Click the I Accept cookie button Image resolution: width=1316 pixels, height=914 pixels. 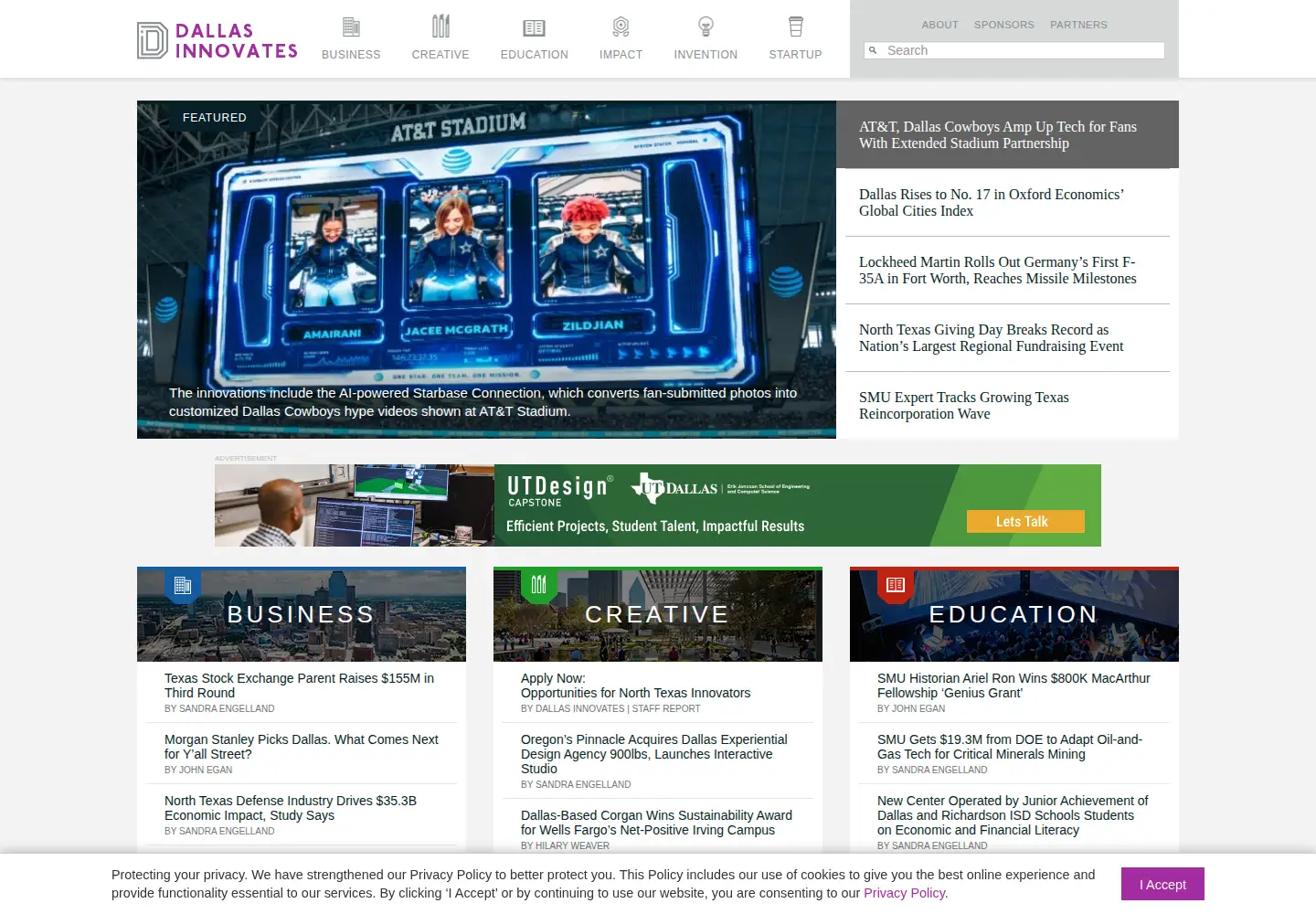click(1162, 884)
